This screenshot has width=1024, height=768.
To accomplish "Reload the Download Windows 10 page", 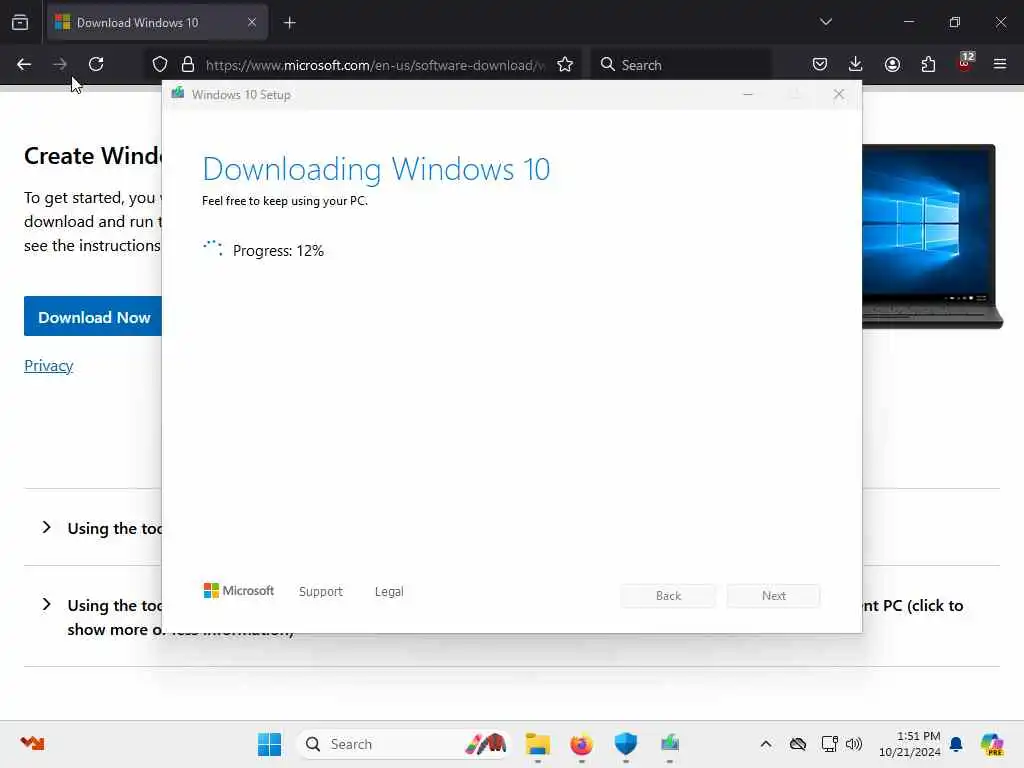I will [96, 64].
